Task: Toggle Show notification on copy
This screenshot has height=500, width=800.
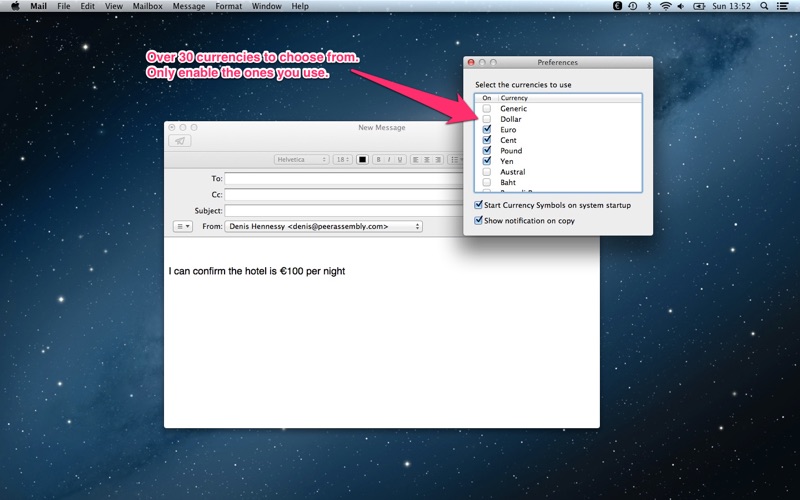Action: 478,220
